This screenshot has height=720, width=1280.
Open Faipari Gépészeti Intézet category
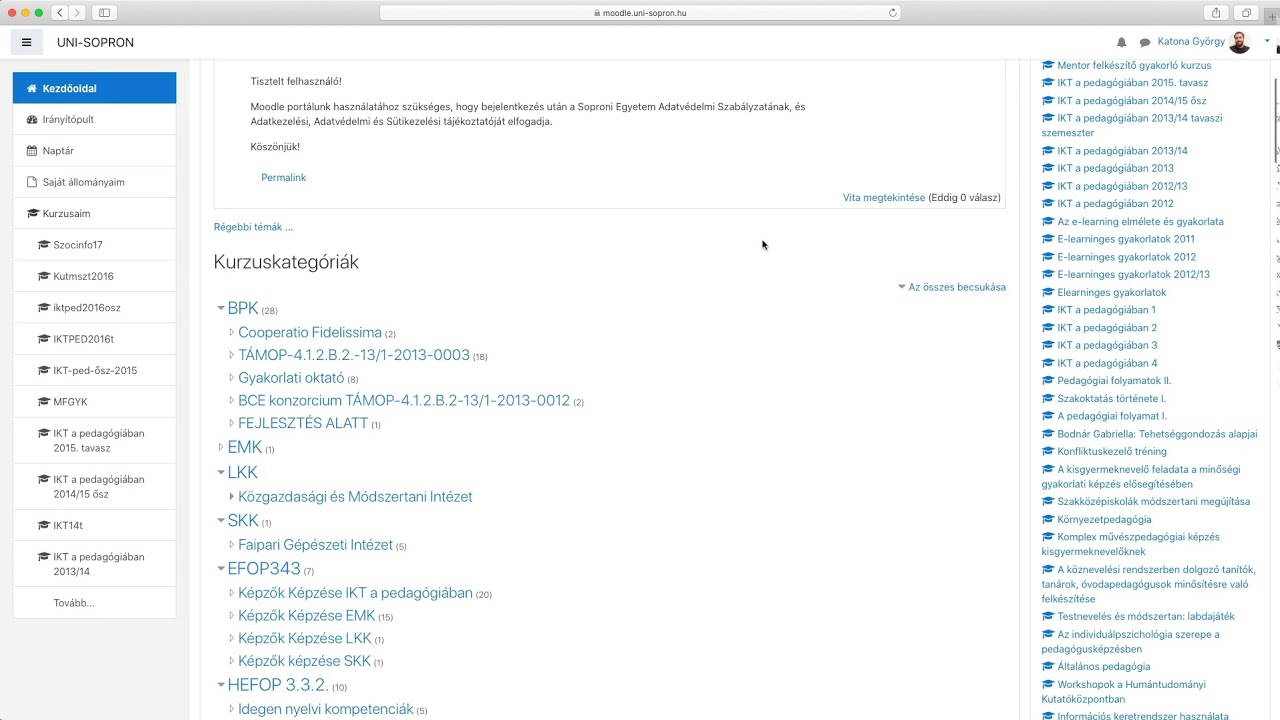point(315,545)
